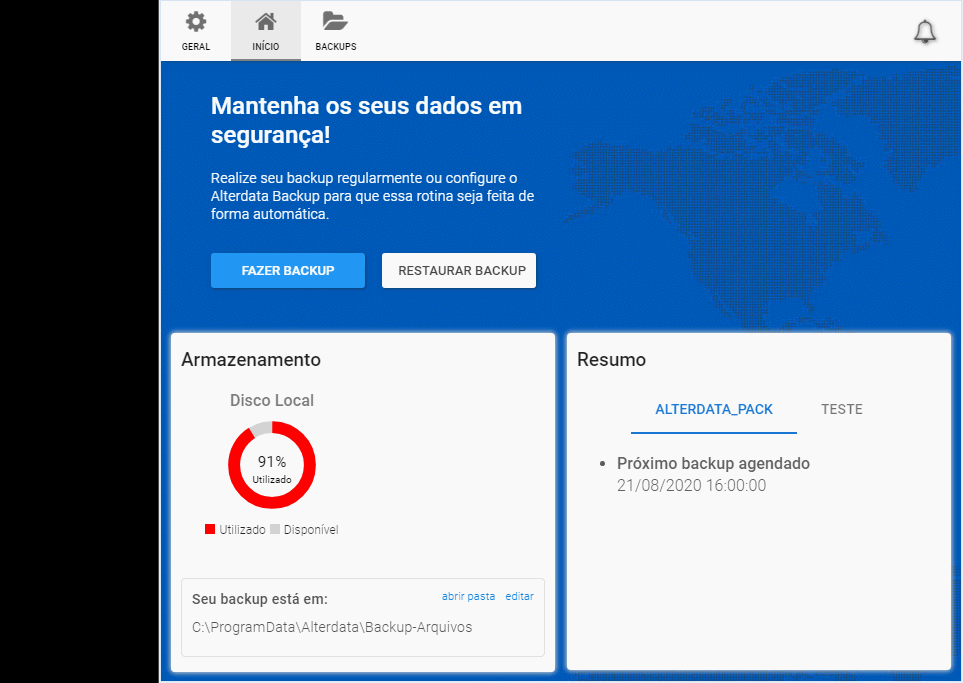Click 'Seu backup está em:' label

[260, 599]
